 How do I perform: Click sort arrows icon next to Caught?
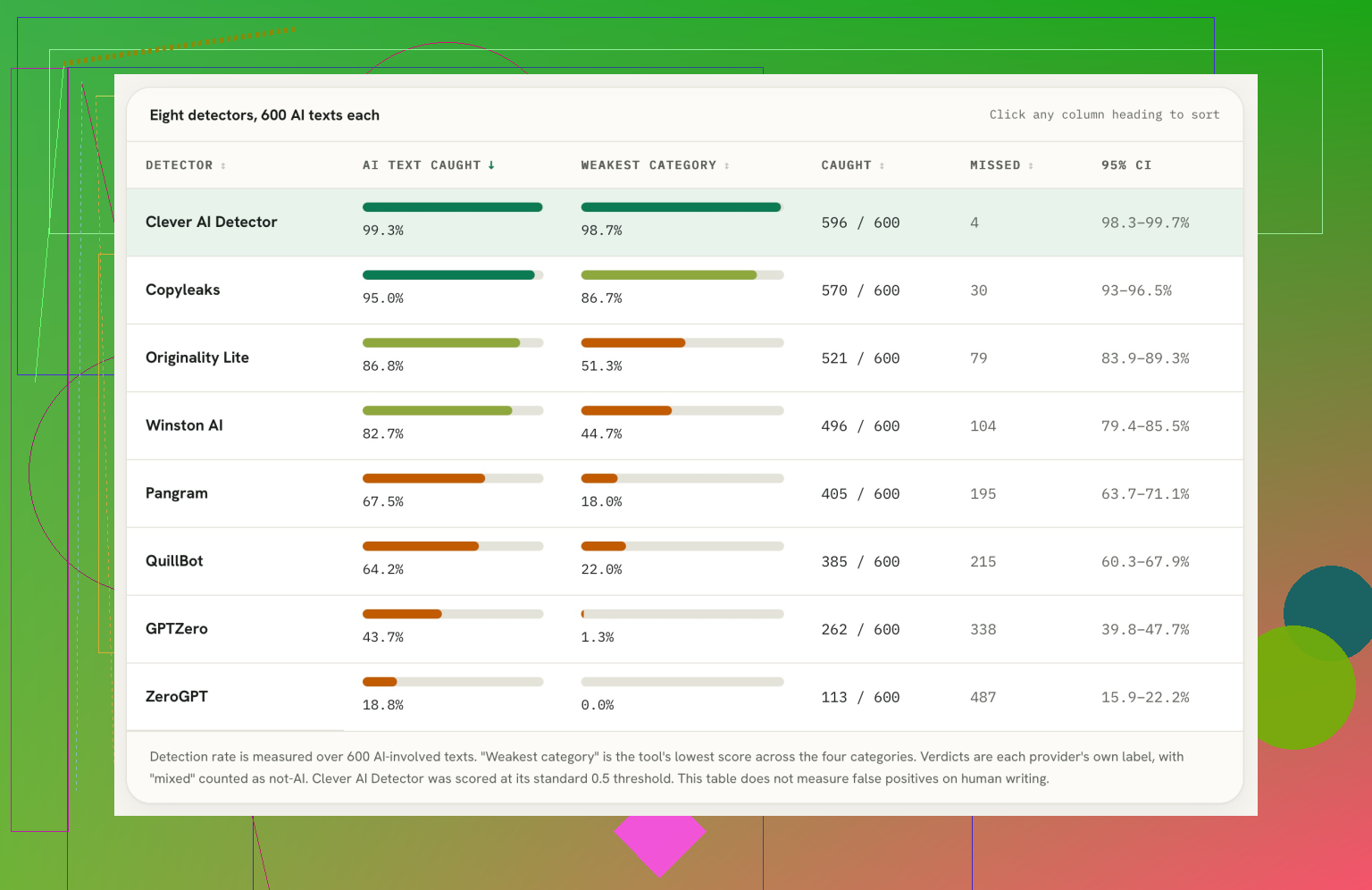coord(882,166)
